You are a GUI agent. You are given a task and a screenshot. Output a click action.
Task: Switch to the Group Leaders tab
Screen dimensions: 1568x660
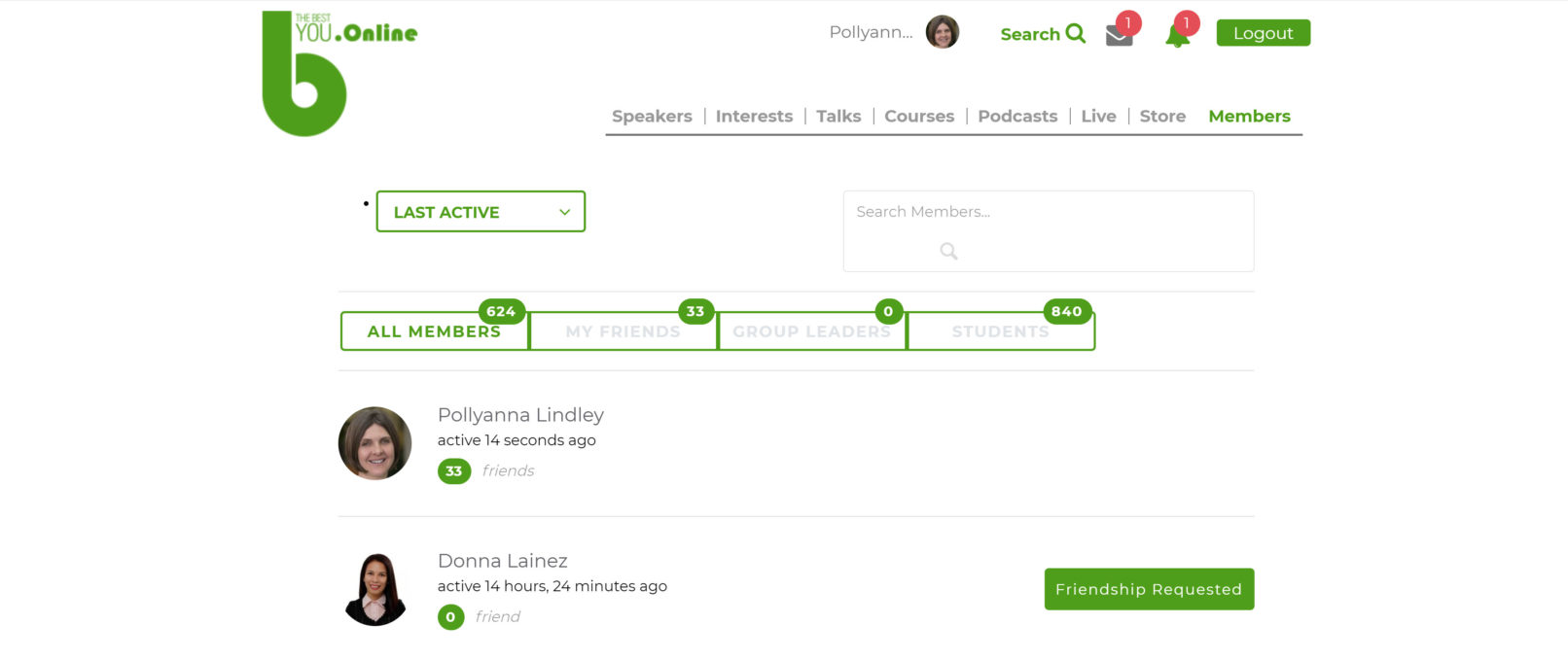pos(811,331)
